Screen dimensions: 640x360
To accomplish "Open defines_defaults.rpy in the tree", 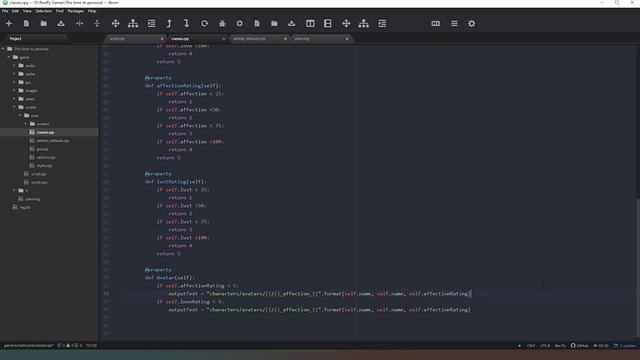I will [53, 140].
